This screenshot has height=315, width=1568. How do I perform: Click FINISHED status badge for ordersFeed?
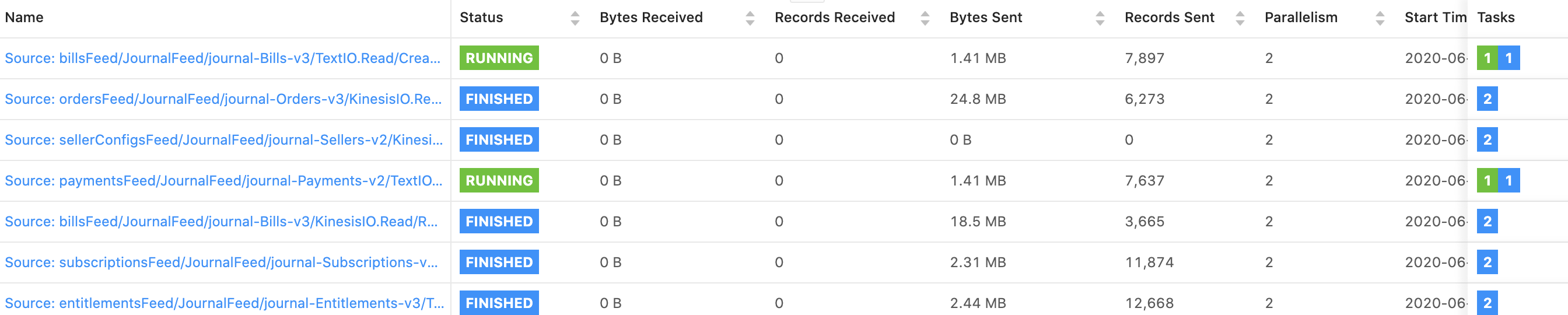click(x=499, y=99)
